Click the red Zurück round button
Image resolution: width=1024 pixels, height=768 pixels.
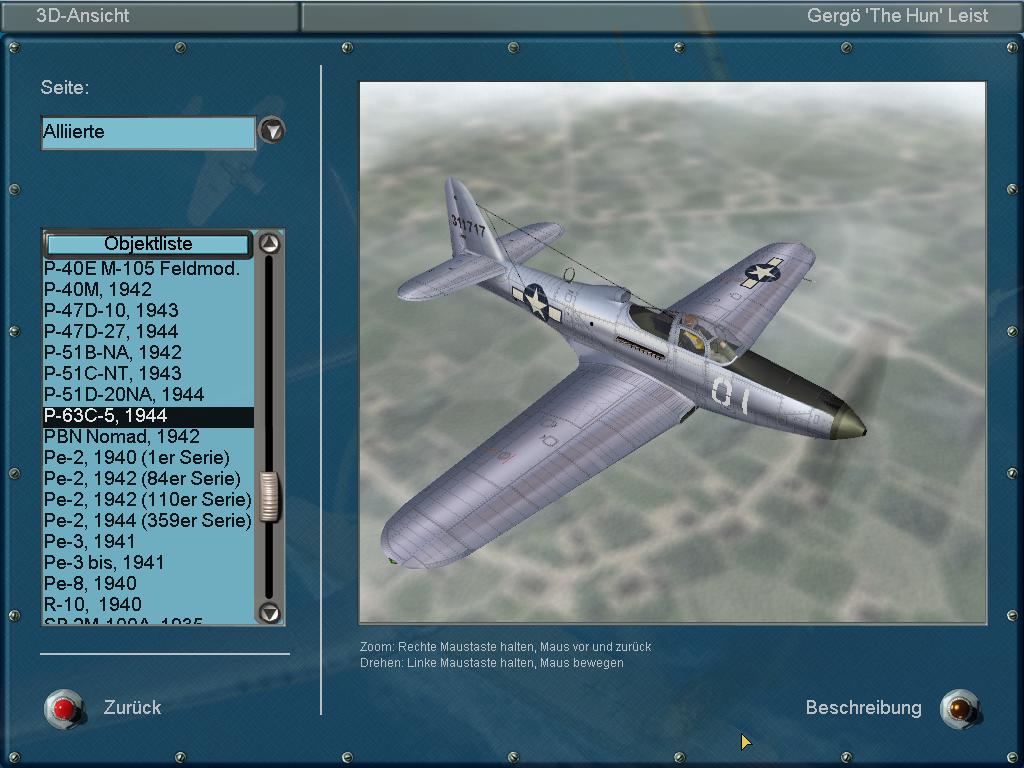pyautogui.click(x=63, y=709)
